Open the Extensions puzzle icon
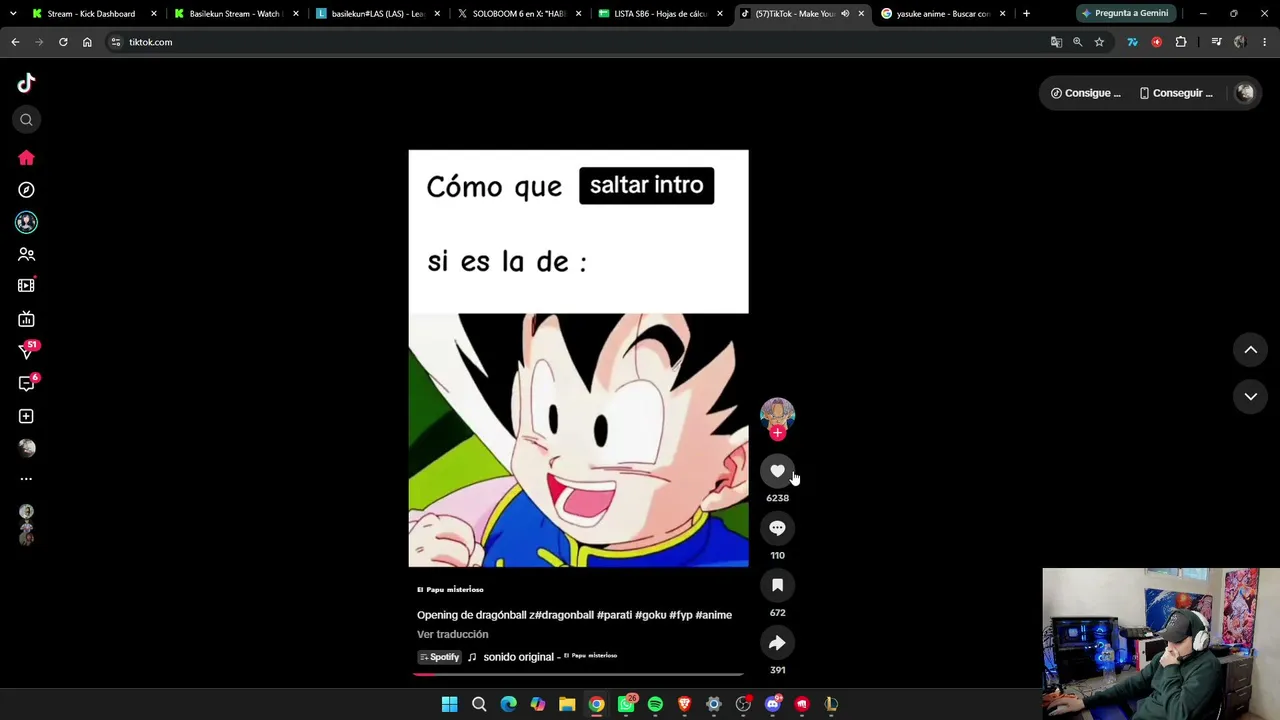The width and height of the screenshot is (1280, 720). (x=1181, y=42)
